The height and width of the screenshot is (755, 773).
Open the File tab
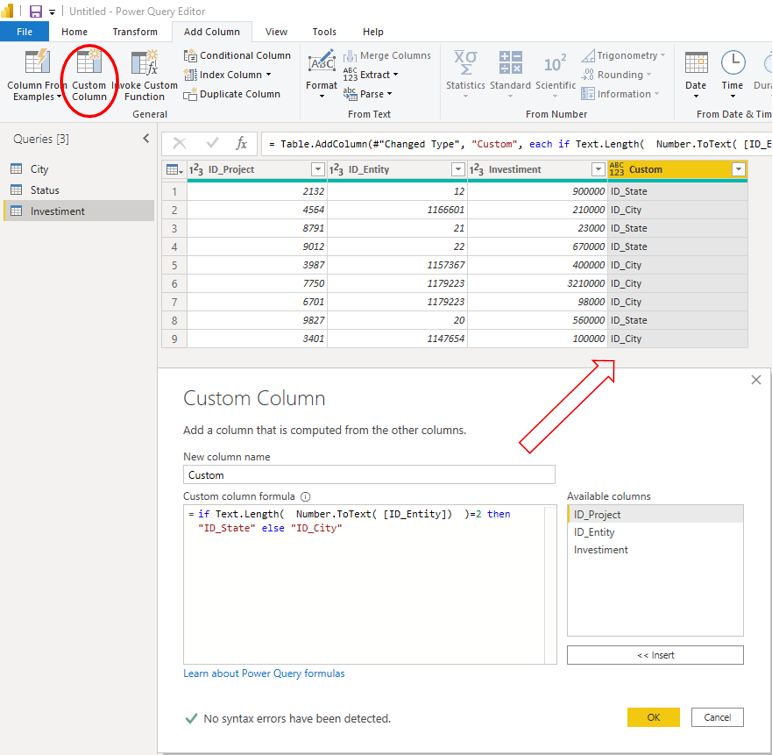click(25, 32)
